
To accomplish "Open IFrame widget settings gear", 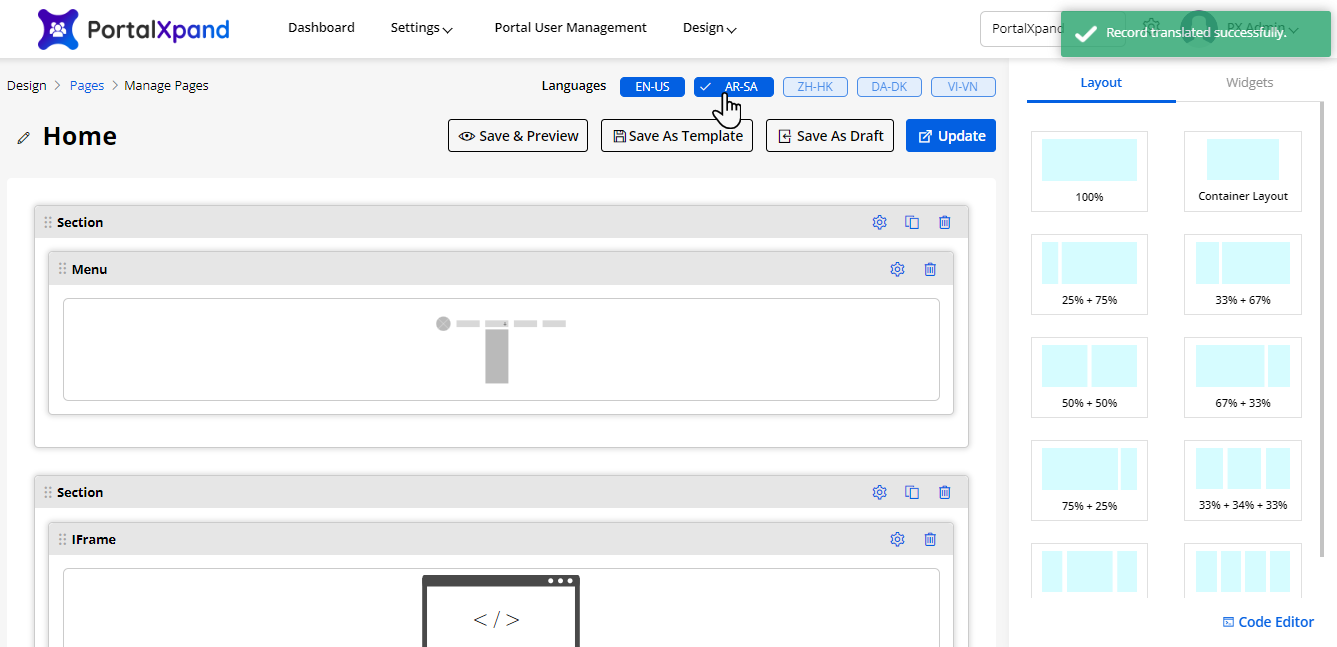I will [x=897, y=539].
